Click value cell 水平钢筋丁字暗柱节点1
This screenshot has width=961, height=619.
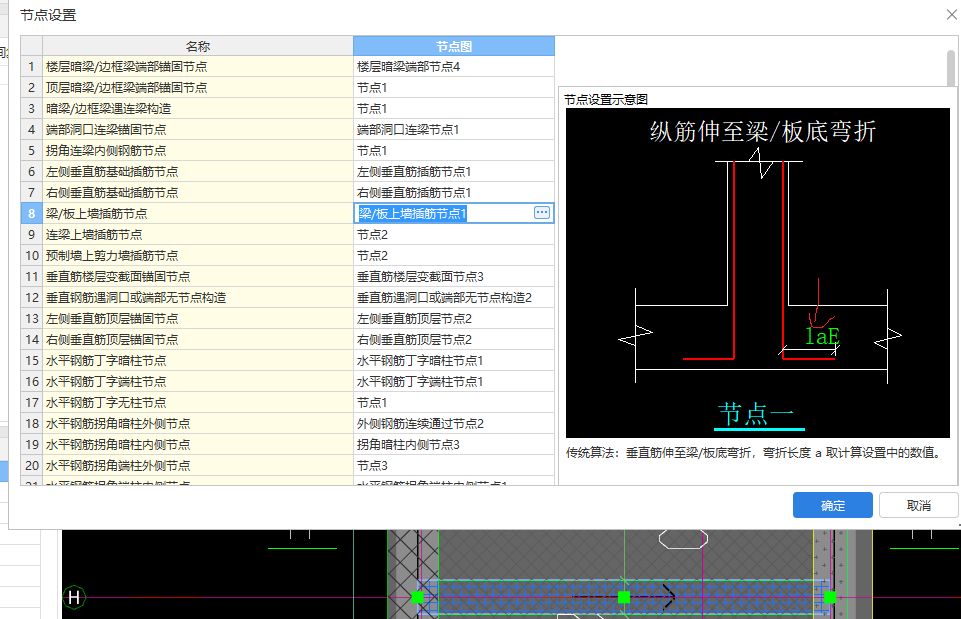pos(454,360)
